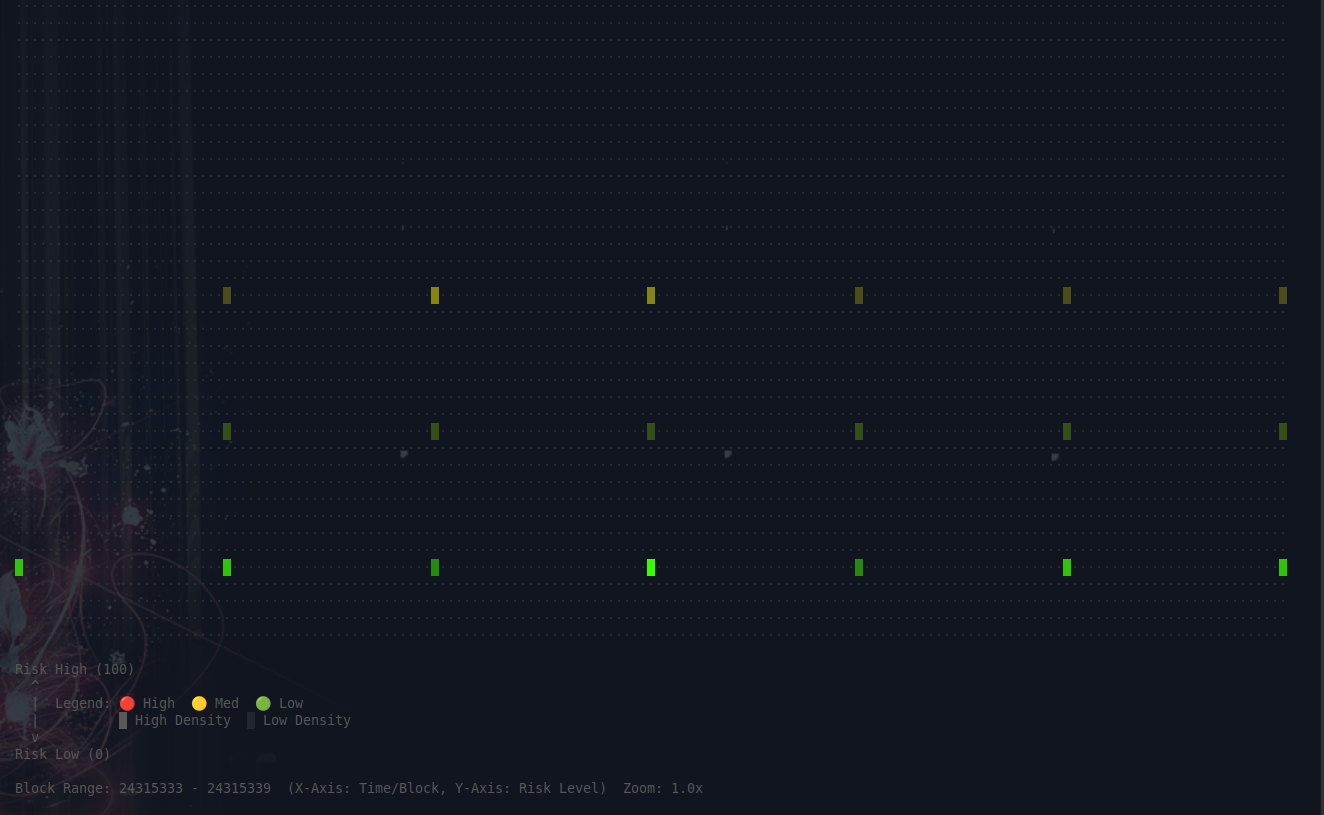1324x815 pixels.
Task: Click the Risk Low (0) axis label
Action: tap(63, 754)
